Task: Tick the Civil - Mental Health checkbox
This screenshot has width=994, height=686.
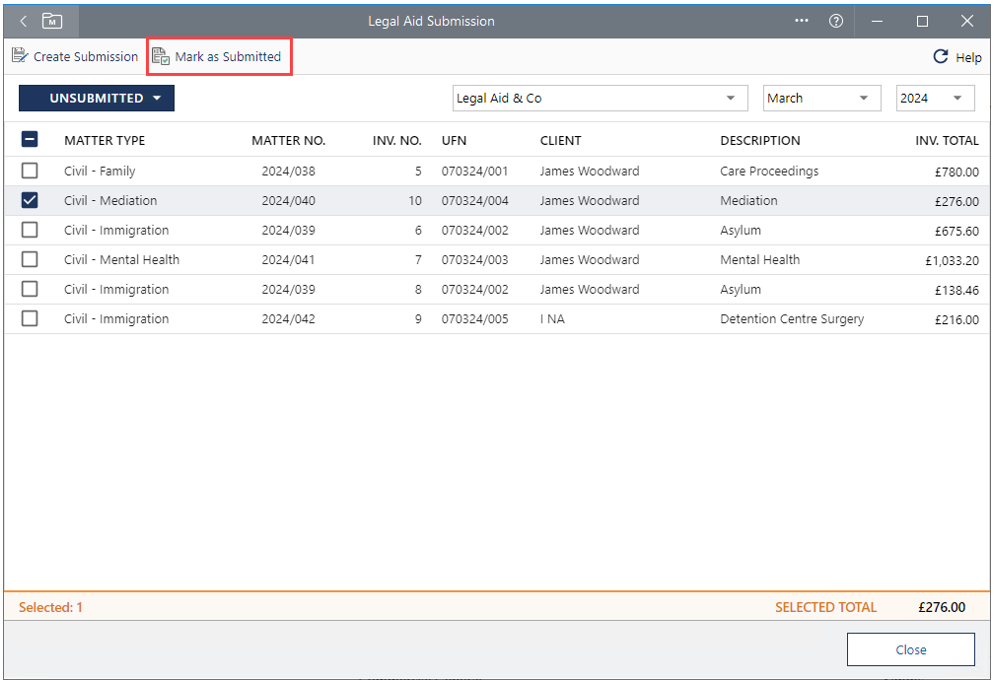Action: [30, 260]
